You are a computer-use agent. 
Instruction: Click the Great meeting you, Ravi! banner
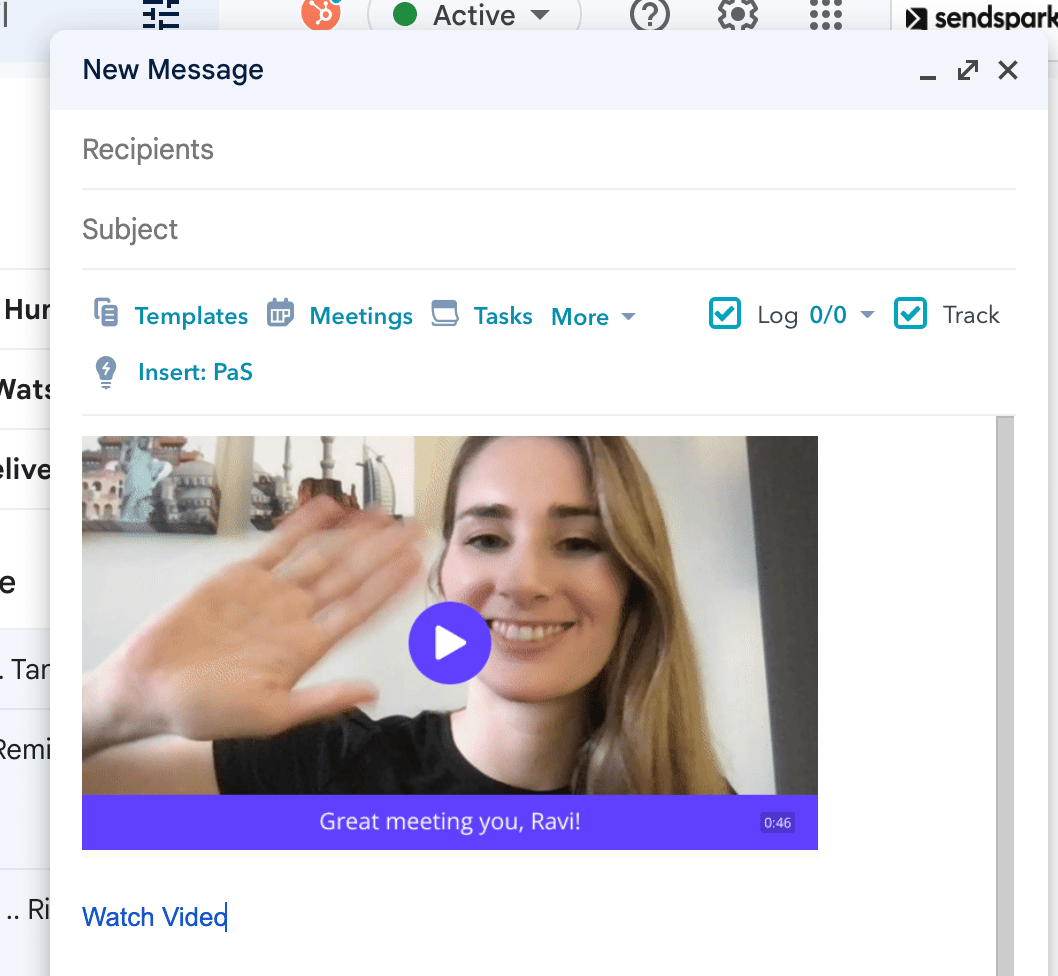point(449,821)
